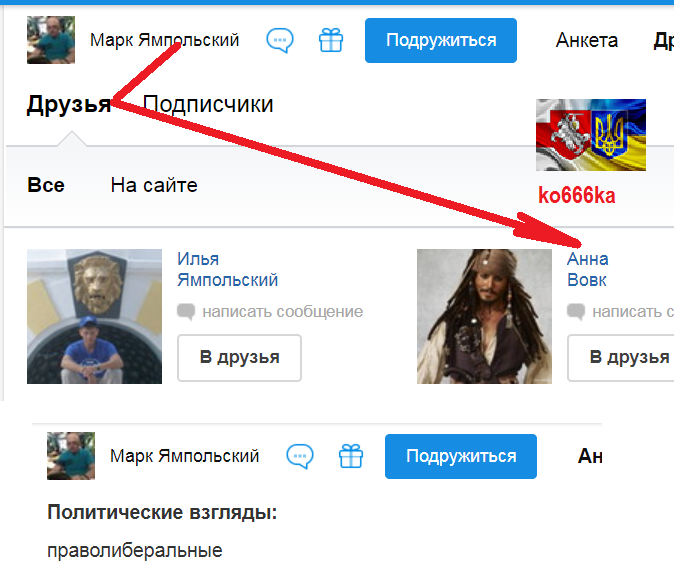674x584 pixels.
Task: Select the 'Друзья' tab
Action: [x=68, y=104]
